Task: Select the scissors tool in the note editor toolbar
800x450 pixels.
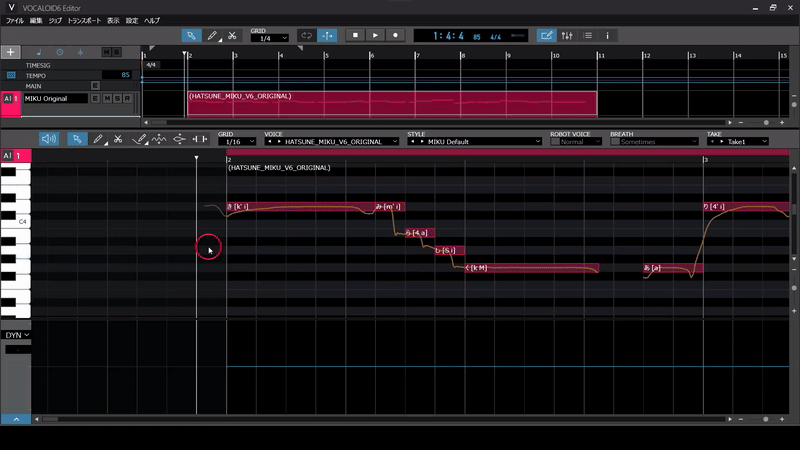Action: coord(118,139)
